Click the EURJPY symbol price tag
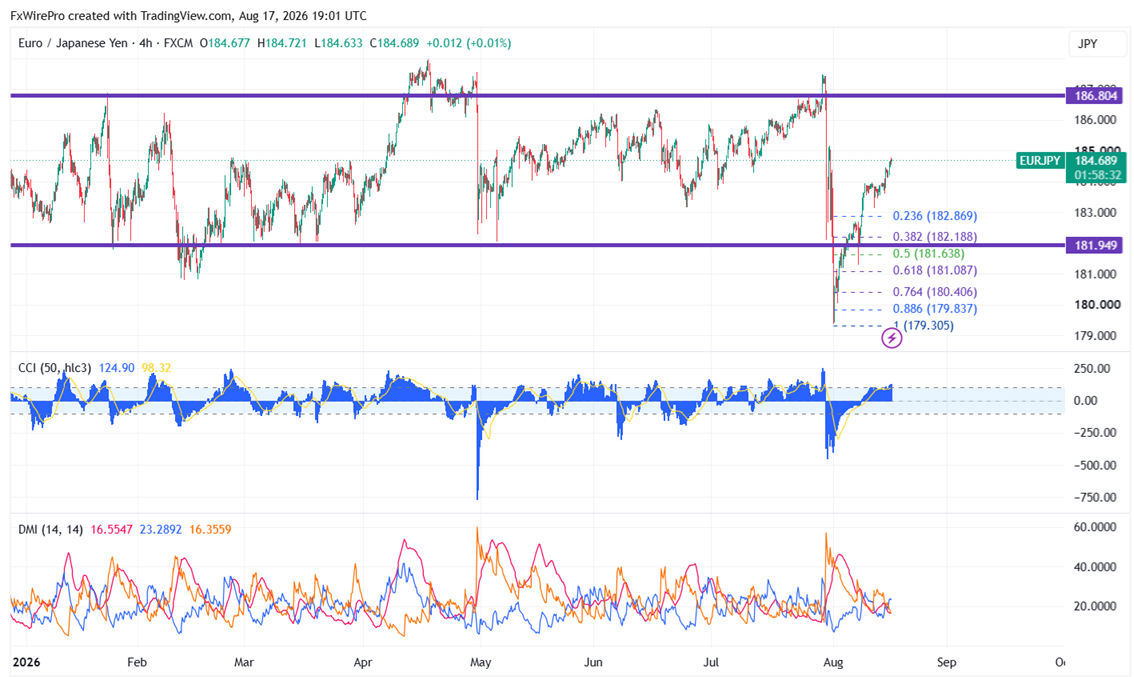Image resolution: width=1134 pixels, height=677 pixels. (x=1040, y=161)
